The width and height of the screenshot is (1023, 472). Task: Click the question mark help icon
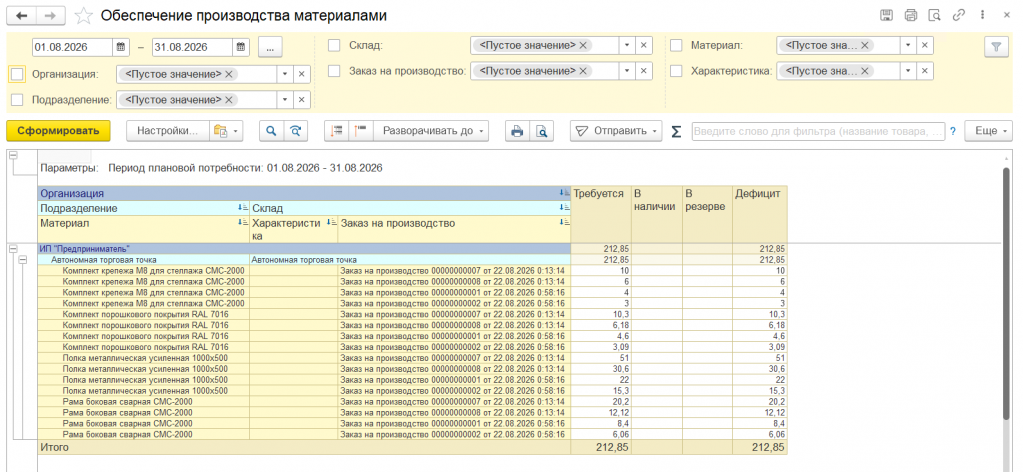point(953,131)
